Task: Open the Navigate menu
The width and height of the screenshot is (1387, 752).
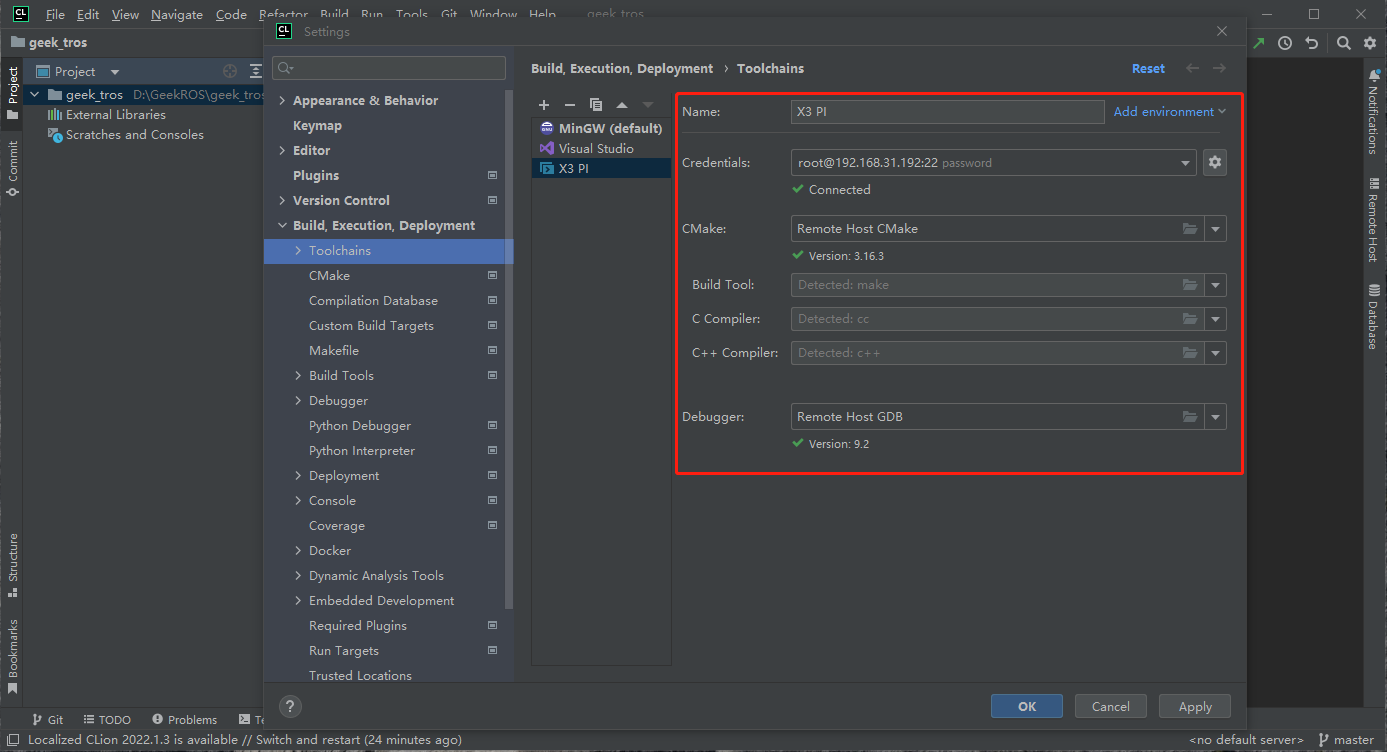Action: pos(176,15)
